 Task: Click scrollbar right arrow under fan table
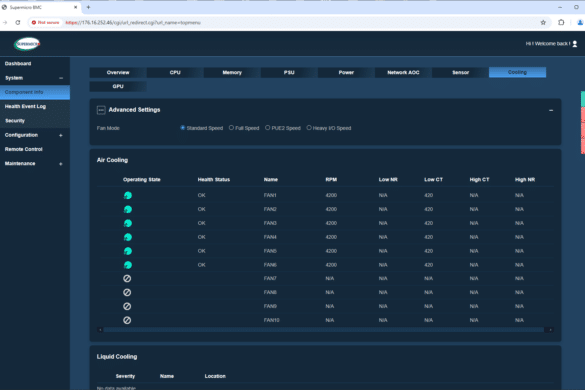pyautogui.click(x=549, y=330)
